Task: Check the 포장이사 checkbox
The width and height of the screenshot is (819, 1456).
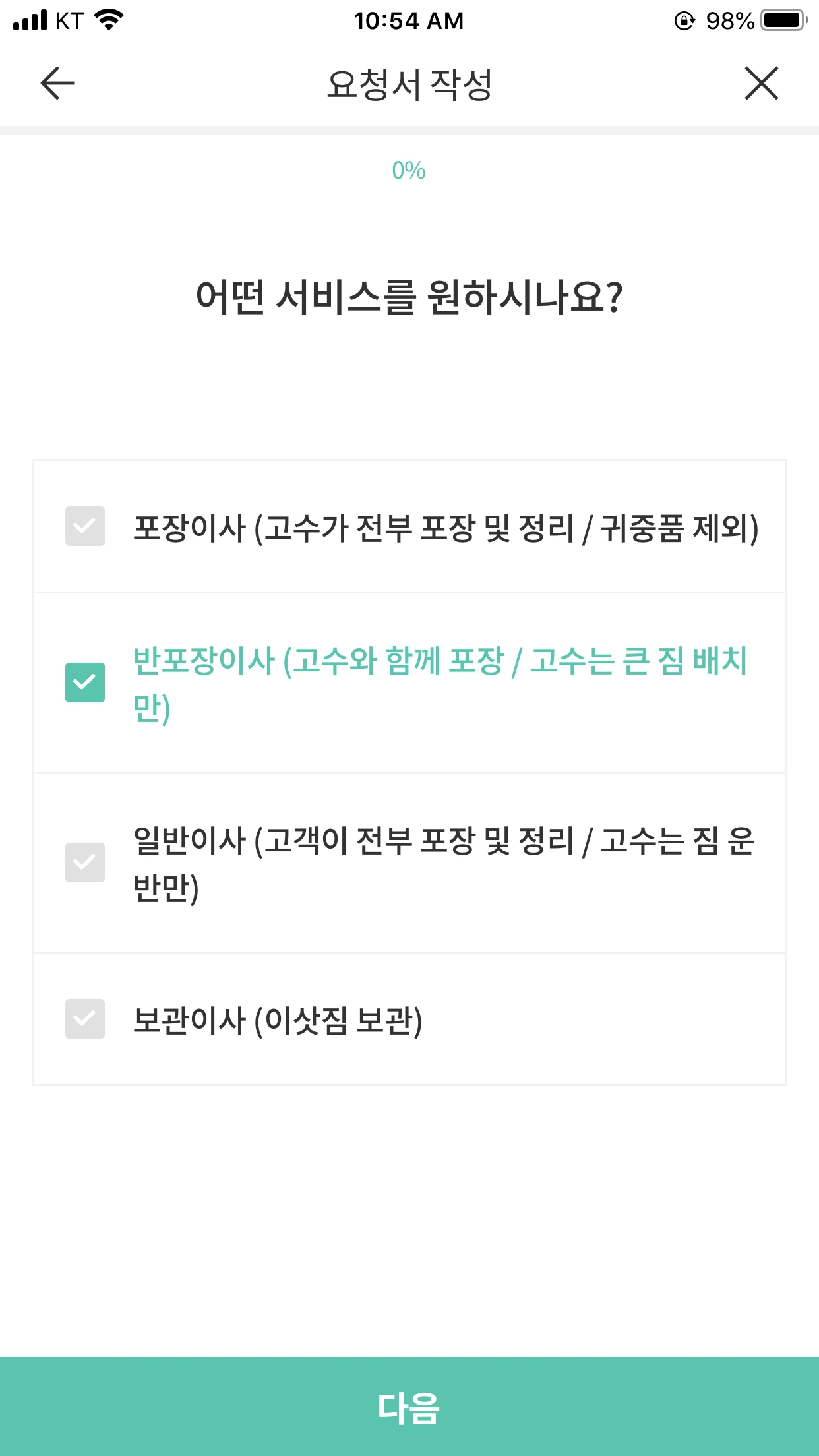Action: [85, 526]
